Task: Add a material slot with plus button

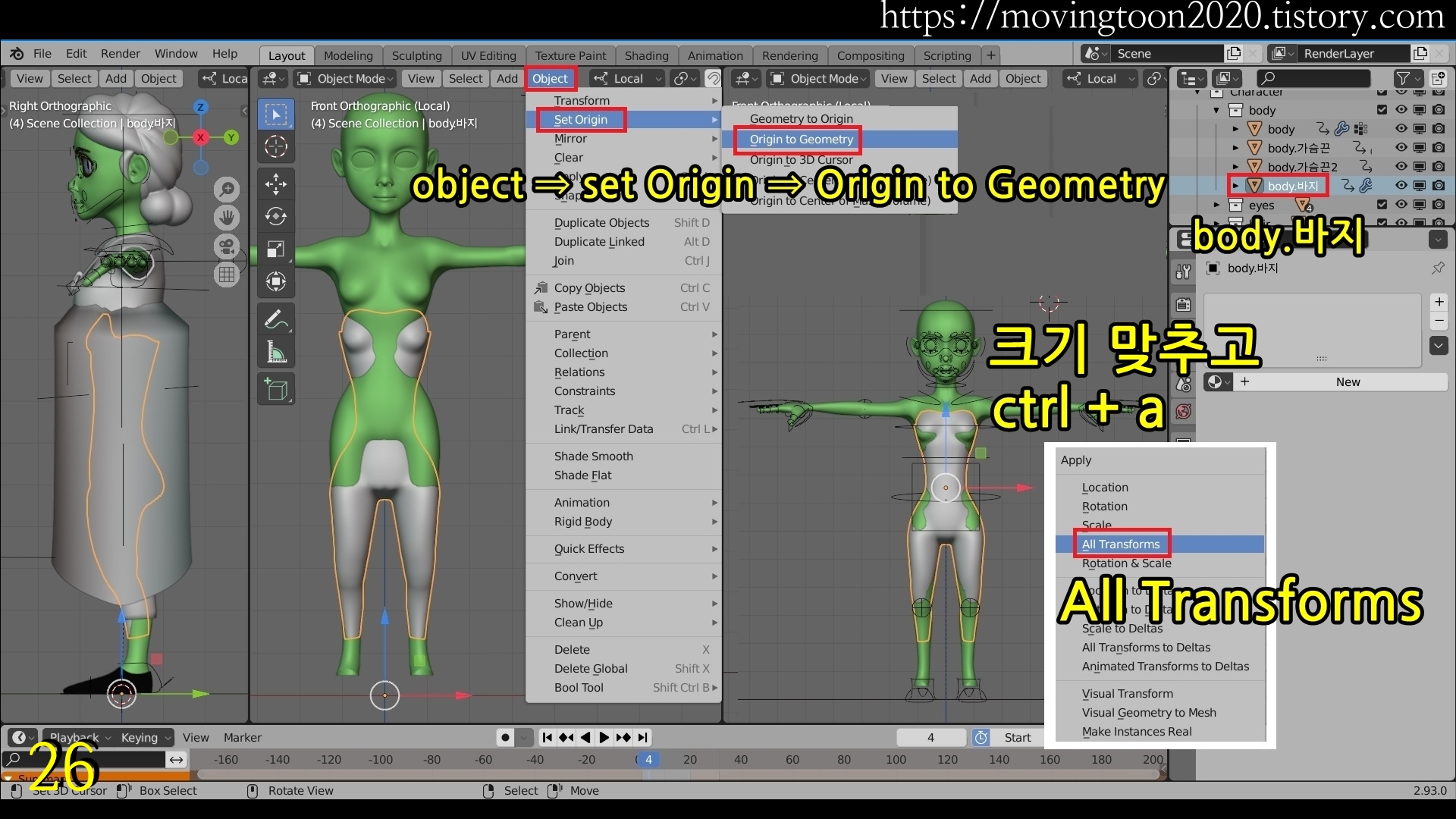Action: 1439,302
